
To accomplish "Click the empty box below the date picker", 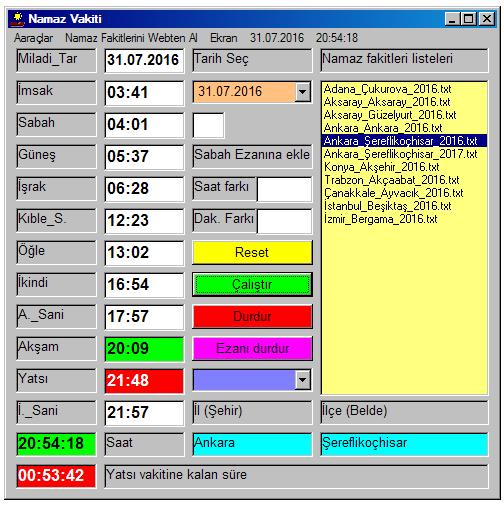I will point(208,125).
